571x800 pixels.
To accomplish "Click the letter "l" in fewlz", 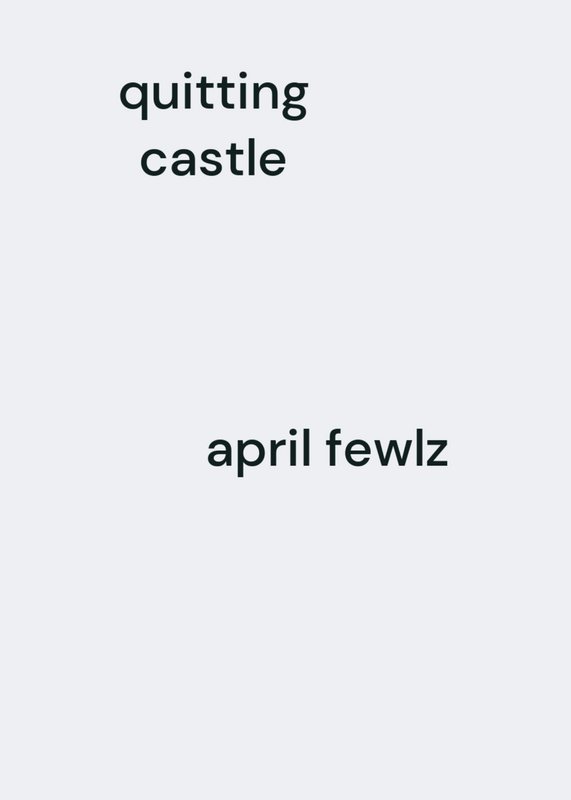I will click(x=419, y=447).
